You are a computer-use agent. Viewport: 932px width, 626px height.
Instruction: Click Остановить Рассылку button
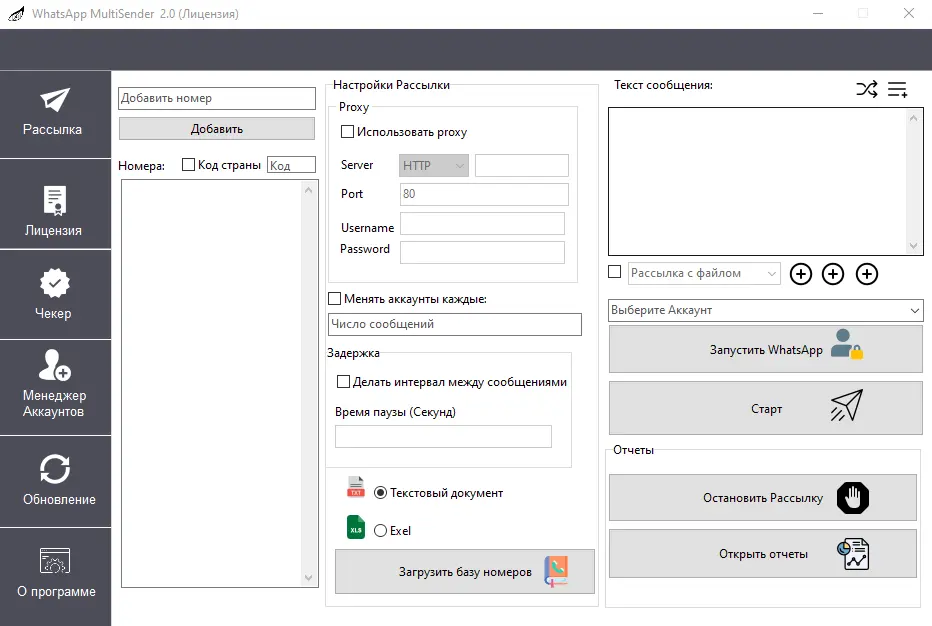[x=763, y=498]
